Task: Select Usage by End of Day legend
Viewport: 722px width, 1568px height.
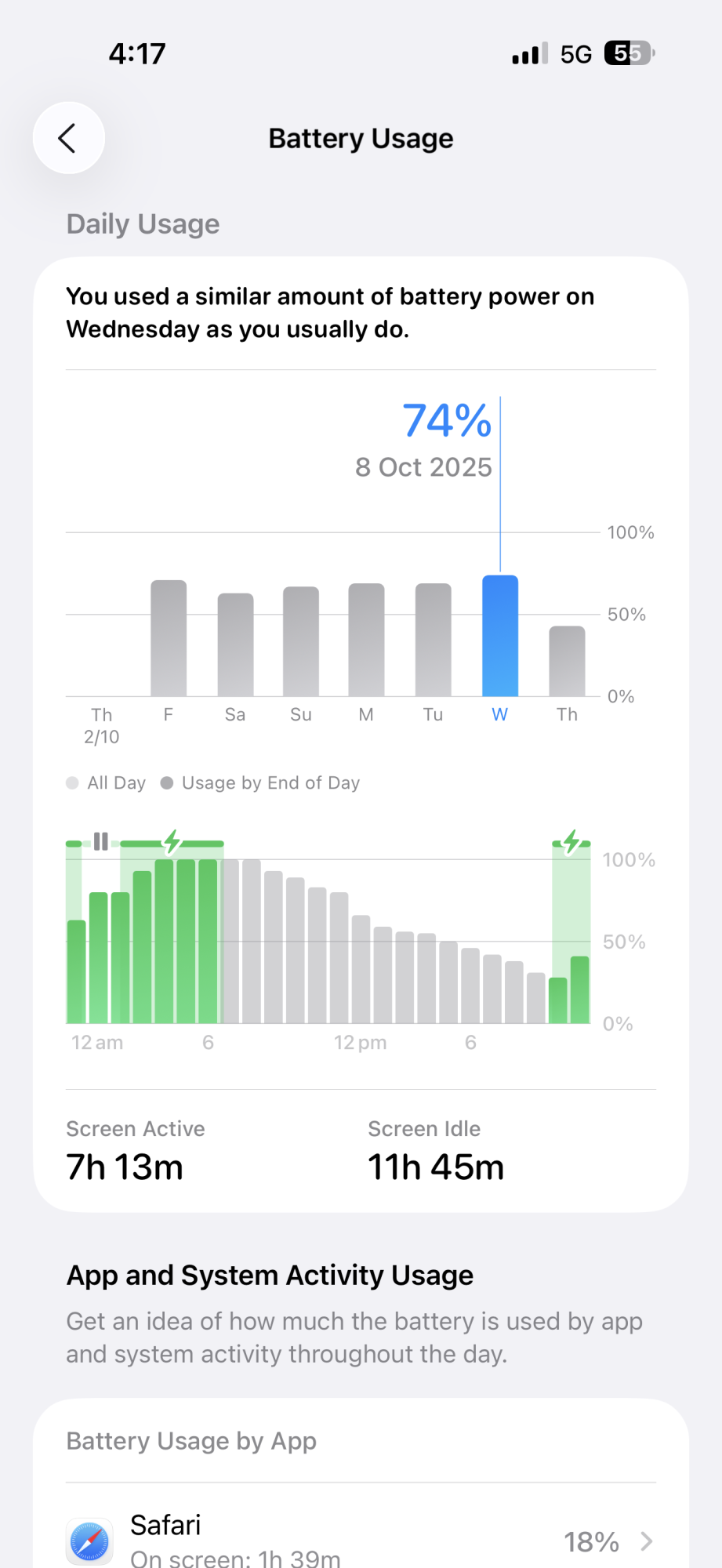Action: coord(260,783)
